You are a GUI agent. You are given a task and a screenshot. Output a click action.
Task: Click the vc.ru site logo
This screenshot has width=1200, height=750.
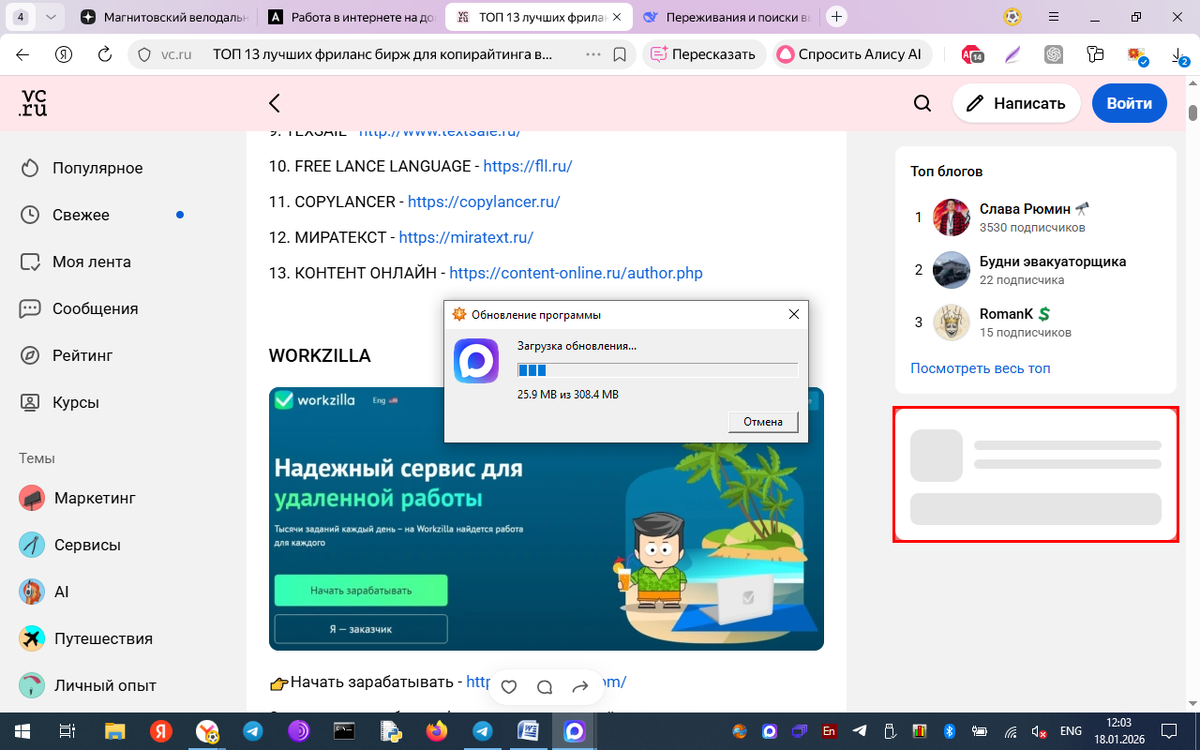(33, 103)
